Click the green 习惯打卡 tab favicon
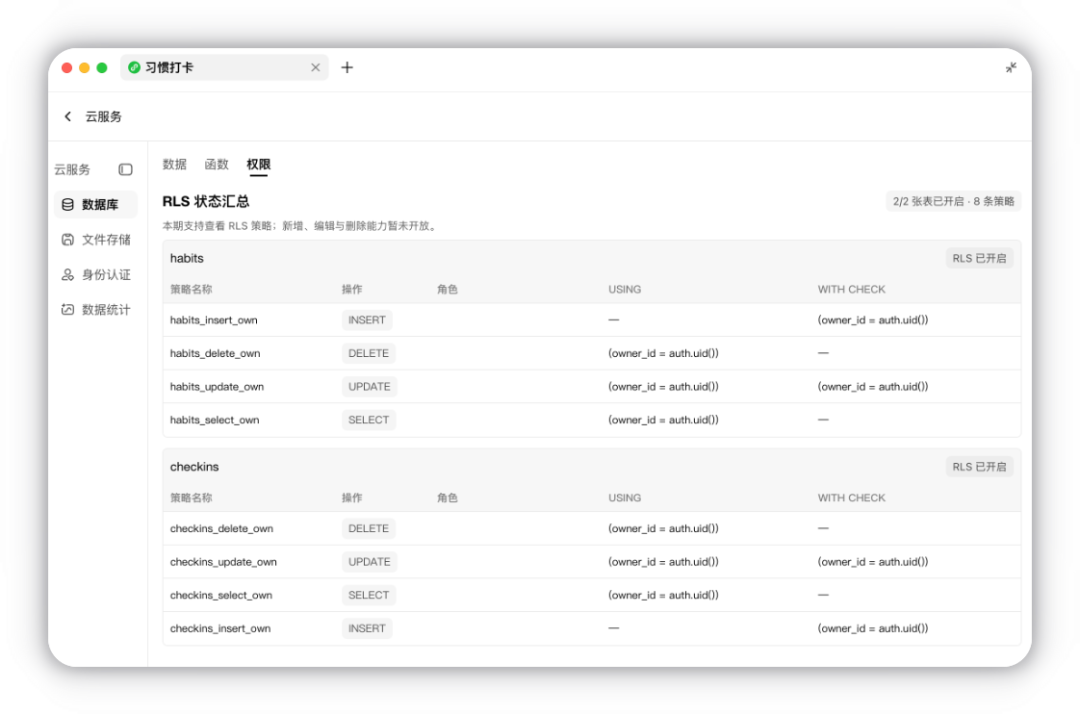Viewport: 1080px width, 715px height. coord(134,68)
